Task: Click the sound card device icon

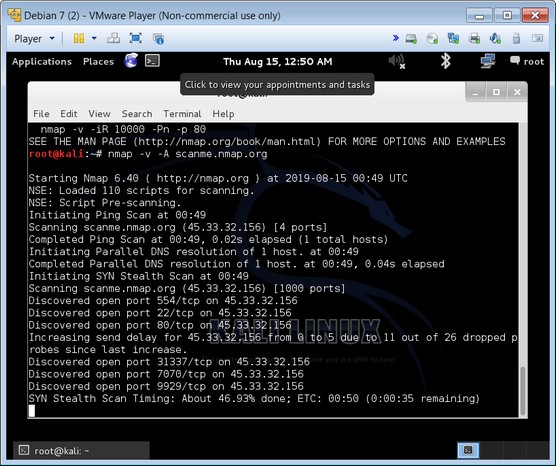Action: (x=495, y=38)
